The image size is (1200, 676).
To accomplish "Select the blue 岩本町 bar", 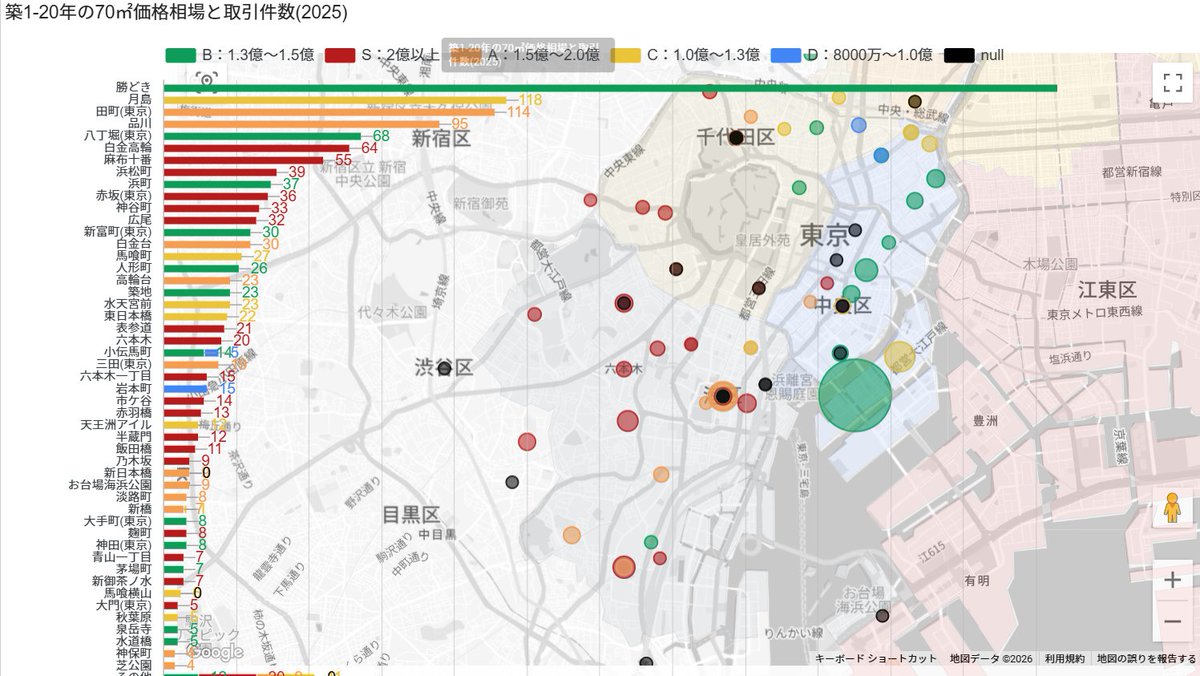I will [186, 388].
